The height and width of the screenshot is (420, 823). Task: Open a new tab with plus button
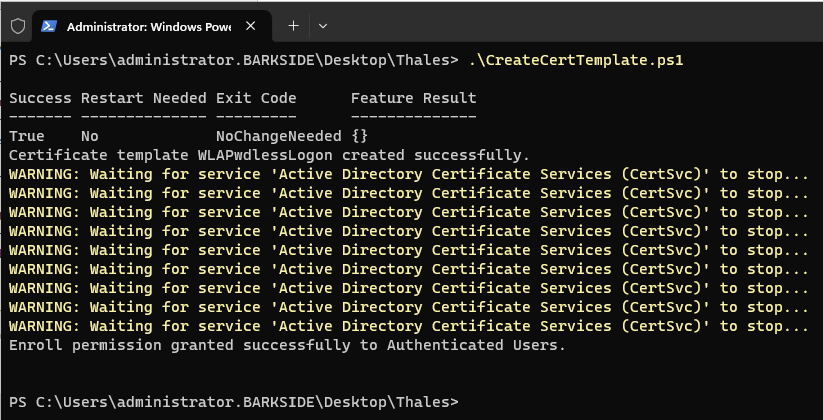click(x=293, y=25)
